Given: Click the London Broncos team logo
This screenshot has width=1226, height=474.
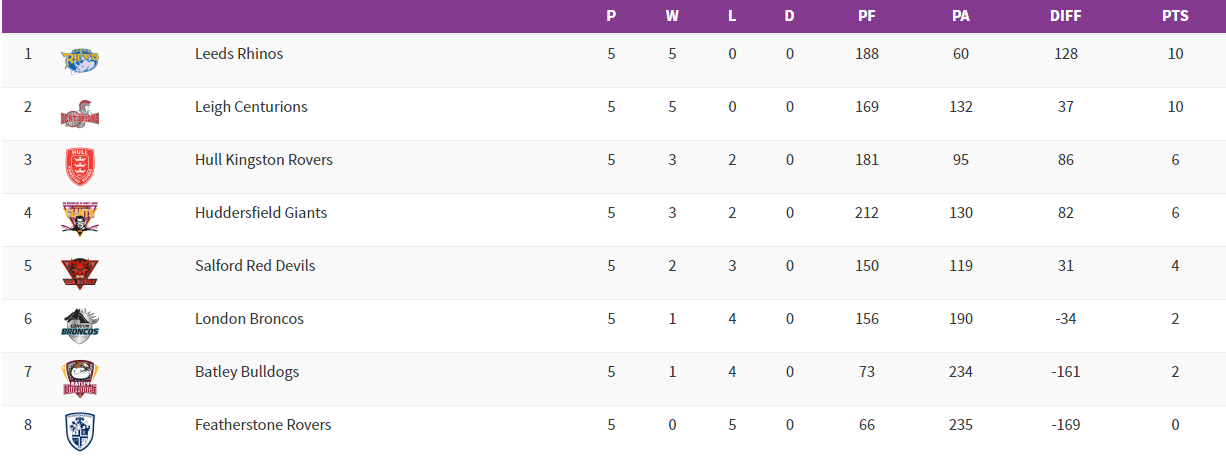Looking at the screenshot, I should 79,325.
